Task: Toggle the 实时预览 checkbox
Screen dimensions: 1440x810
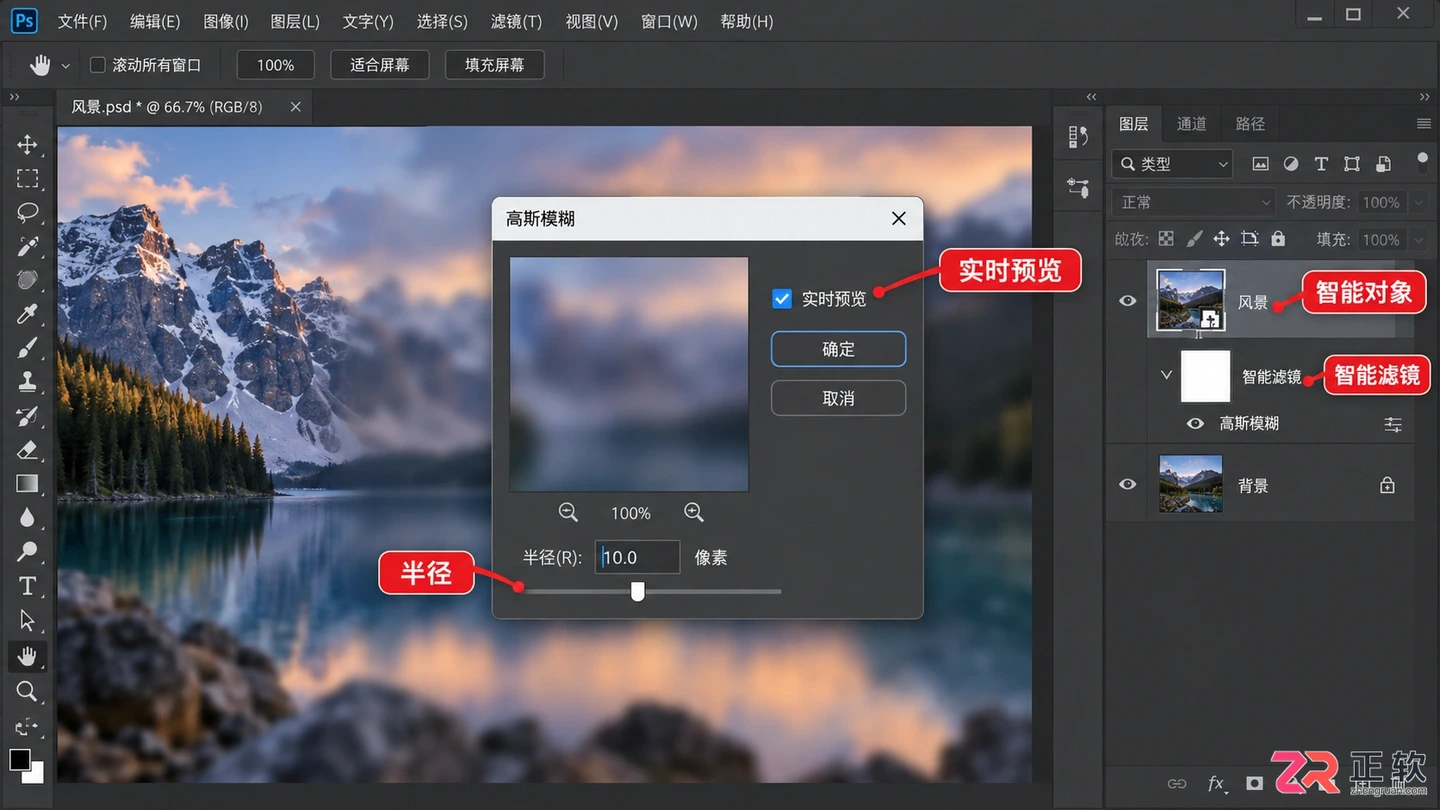Action: point(782,299)
